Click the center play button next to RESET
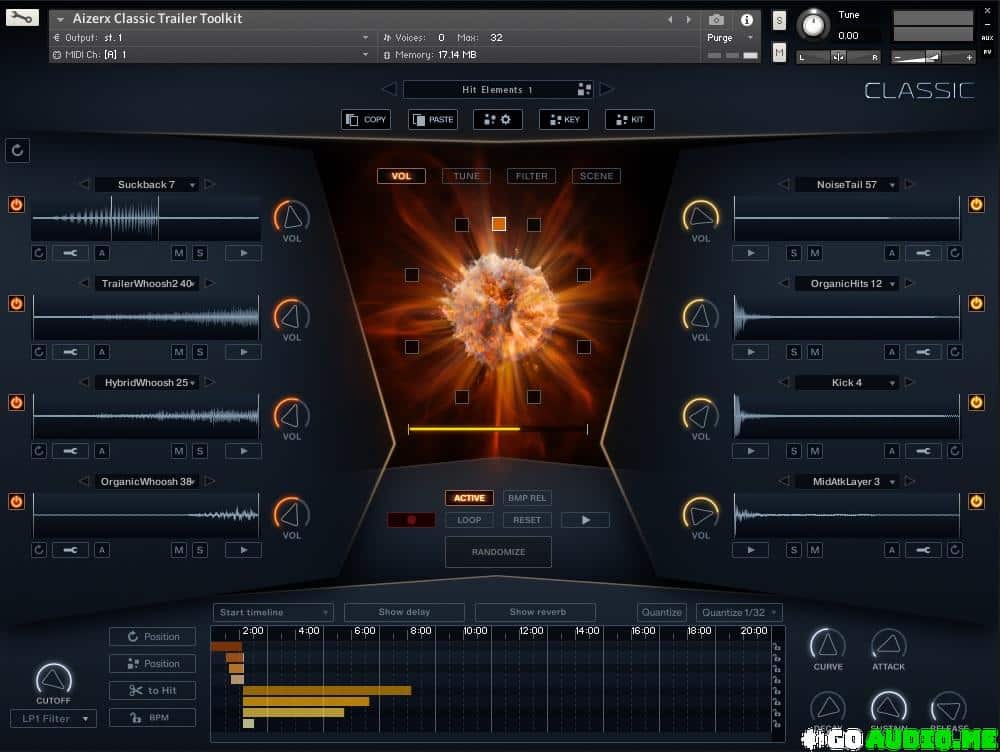The image size is (1000, 752). coord(585,520)
